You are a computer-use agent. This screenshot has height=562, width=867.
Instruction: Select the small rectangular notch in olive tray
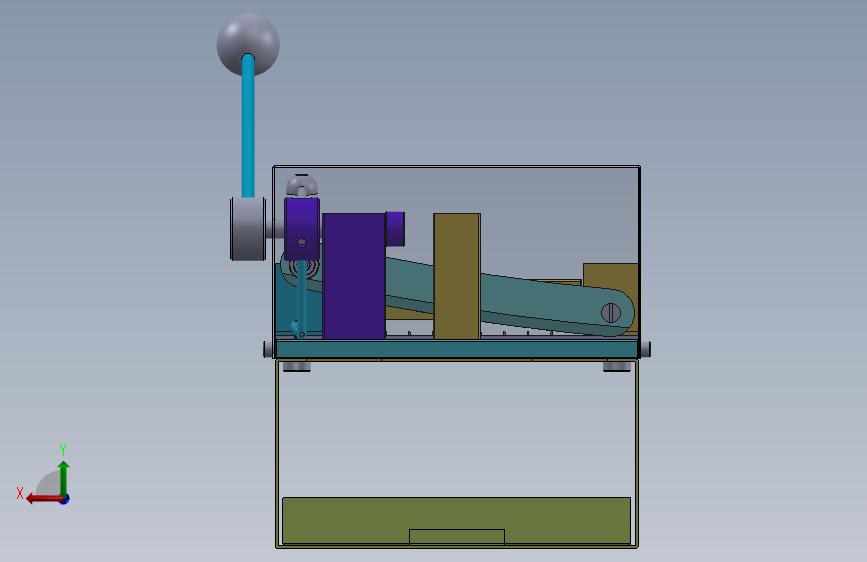click(x=457, y=537)
